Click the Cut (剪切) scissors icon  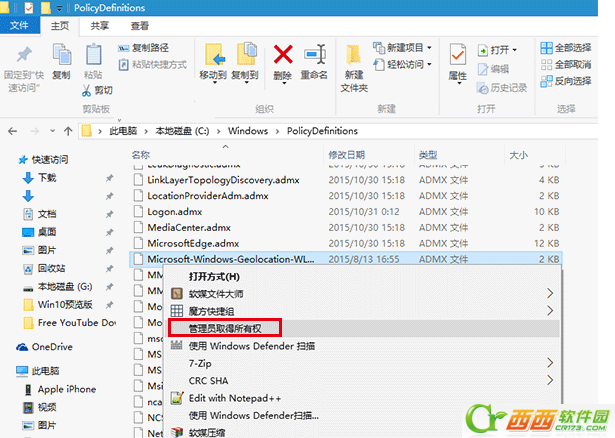coord(86,91)
